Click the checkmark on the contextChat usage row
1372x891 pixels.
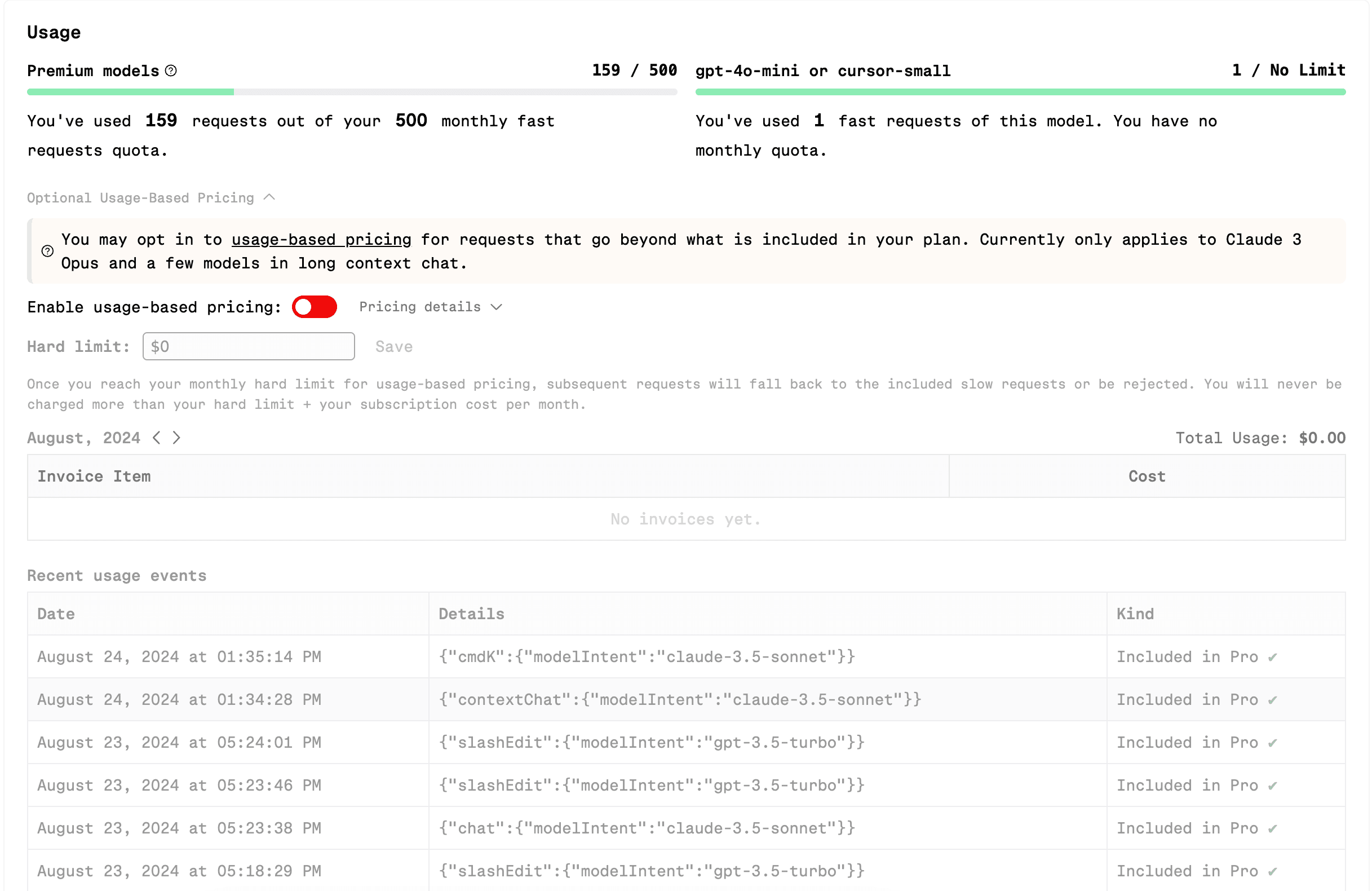(x=1272, y=699)
